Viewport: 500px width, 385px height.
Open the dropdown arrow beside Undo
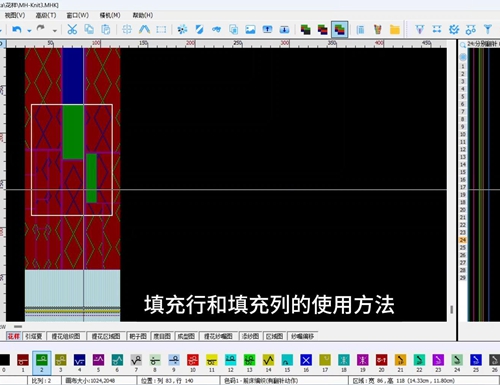pyautogui.click(x=29, y=31)
